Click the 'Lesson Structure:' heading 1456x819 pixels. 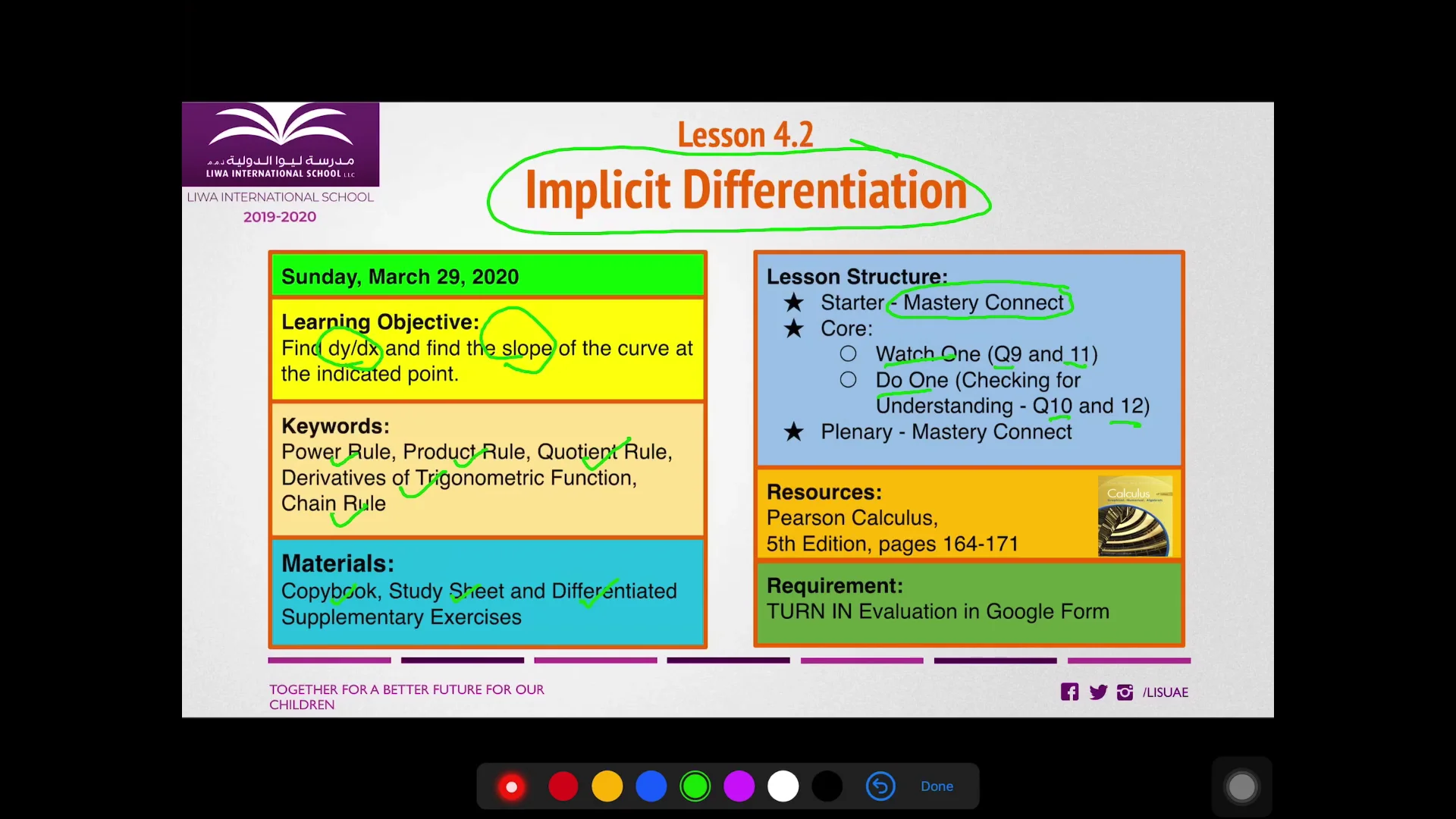(x=857, y=276)
